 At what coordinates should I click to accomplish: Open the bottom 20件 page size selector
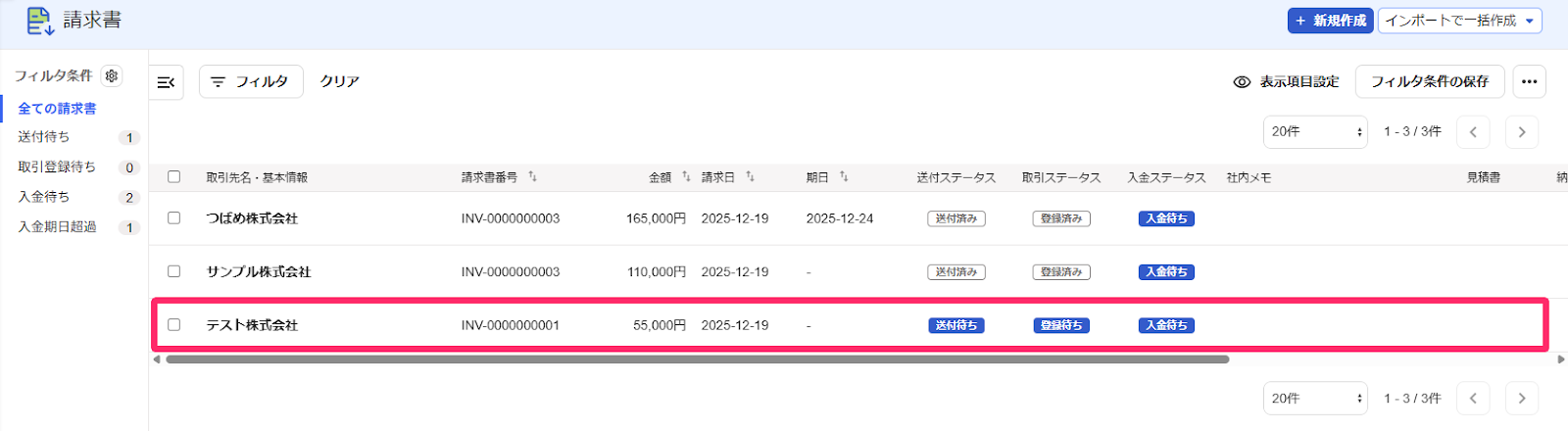click(1315, 398)
